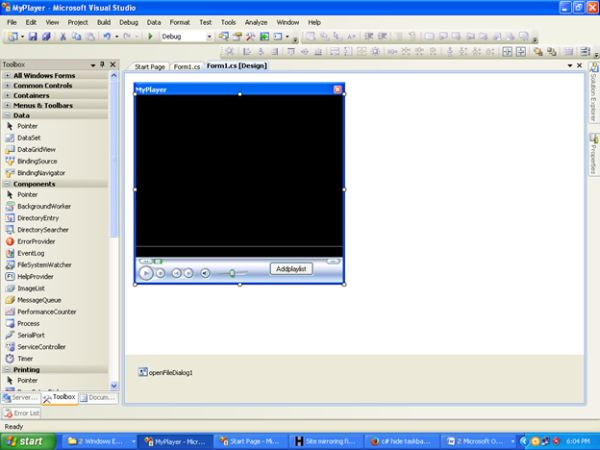Viewport: 600px width, 450px height.
Task: Click the Bring to Front layout icon
Action: (x=538, y=52)
